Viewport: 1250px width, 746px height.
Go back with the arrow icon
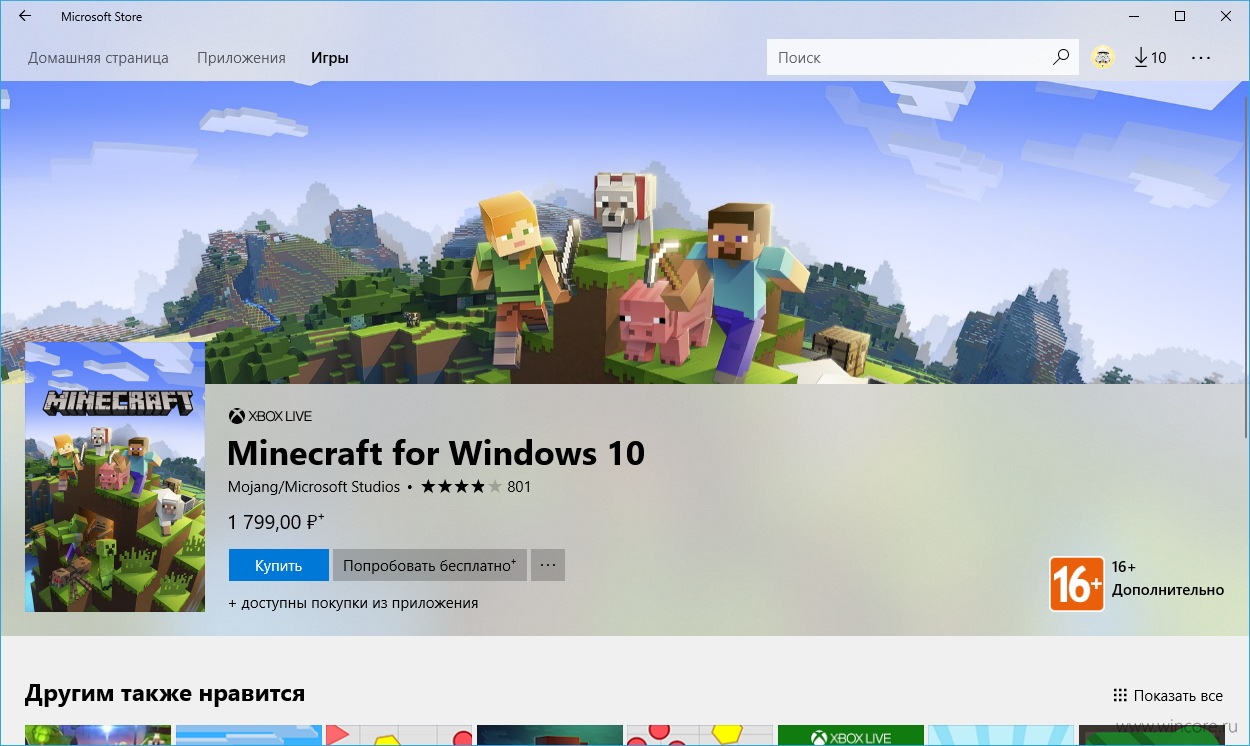(x=24, y=16)
